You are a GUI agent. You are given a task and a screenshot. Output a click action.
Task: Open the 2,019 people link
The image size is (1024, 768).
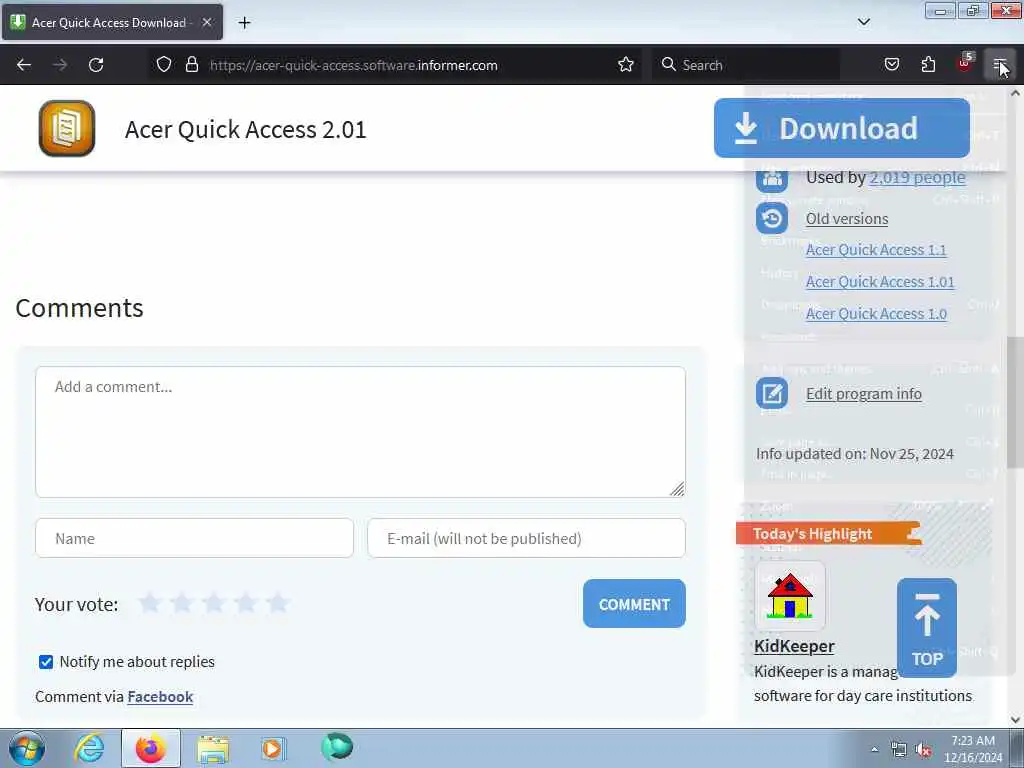[917, 177]
